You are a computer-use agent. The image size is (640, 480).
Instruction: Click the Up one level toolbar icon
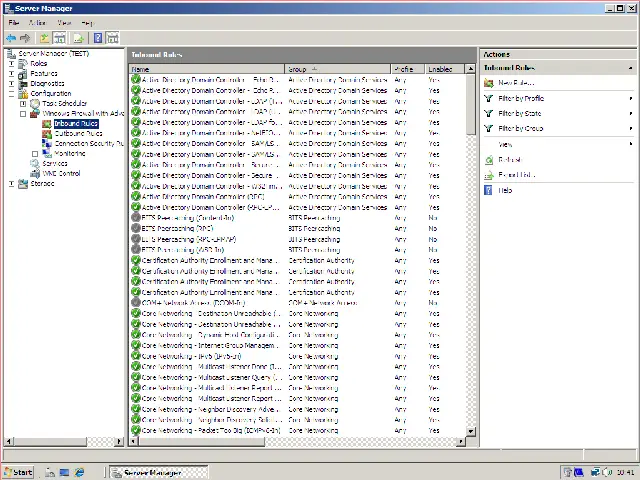[x=45, y=38]
